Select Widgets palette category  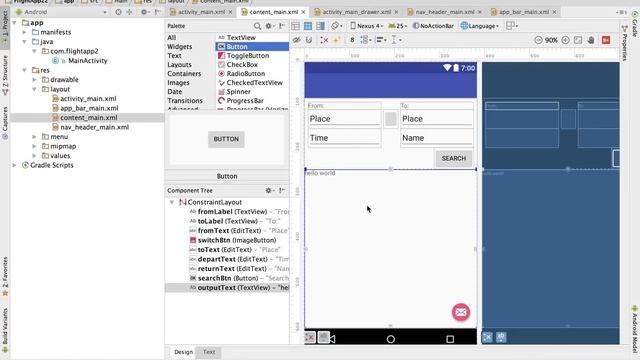(180, 47)
